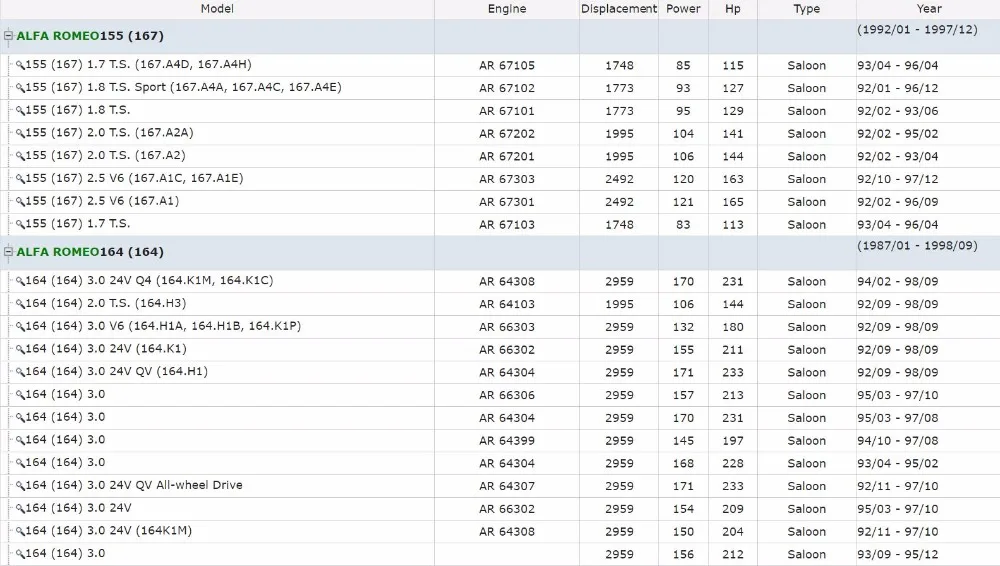This screenshot has height=566, width=1000.
Task: Click year range (1987/01 - 1998/09)
Action: point(917,246)
